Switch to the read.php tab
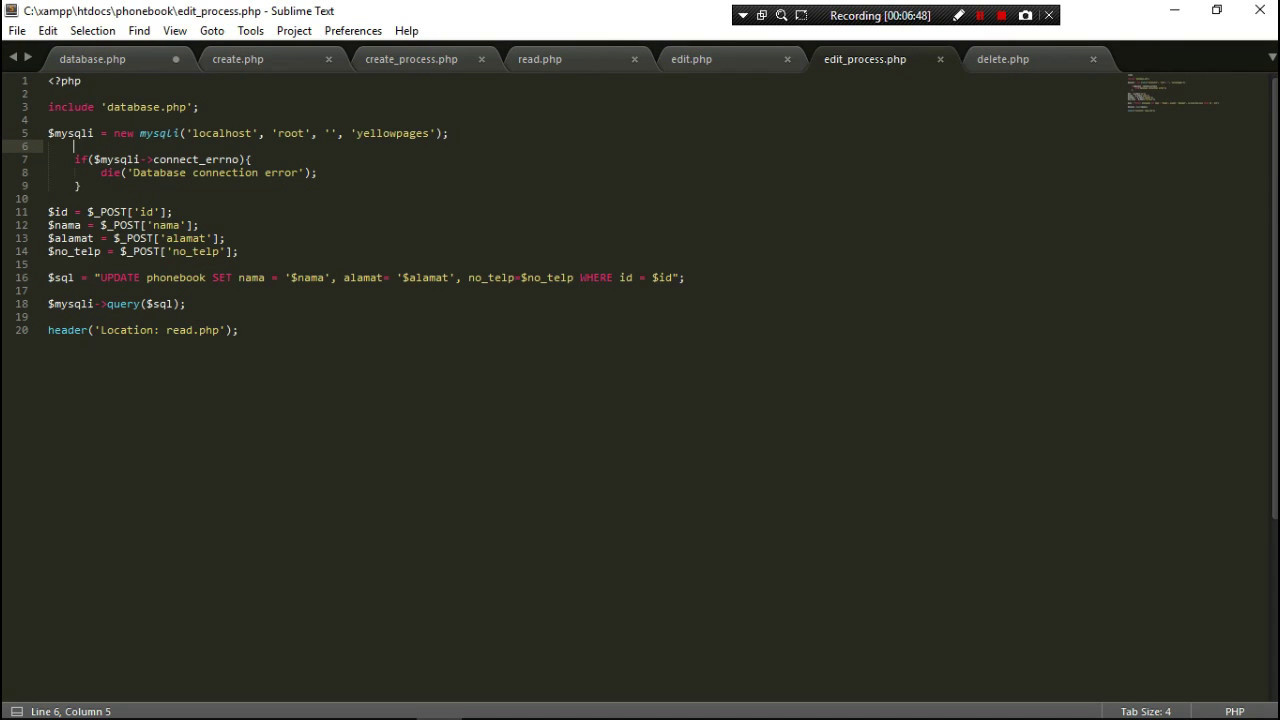The width and height of the screenshot is (1280, 720). [540, 59]
